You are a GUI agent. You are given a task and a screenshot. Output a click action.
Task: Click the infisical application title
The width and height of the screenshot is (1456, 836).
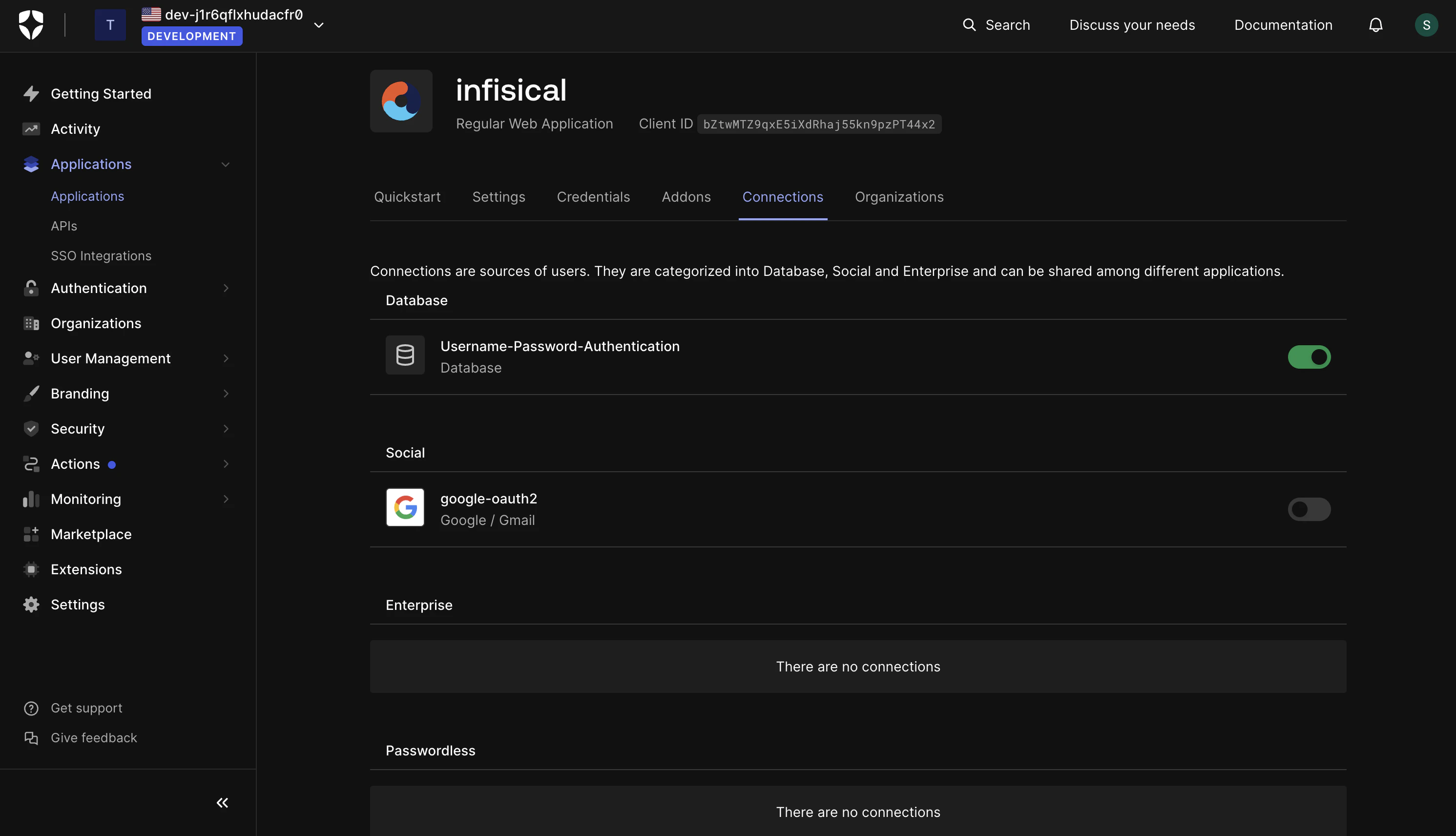511,90
